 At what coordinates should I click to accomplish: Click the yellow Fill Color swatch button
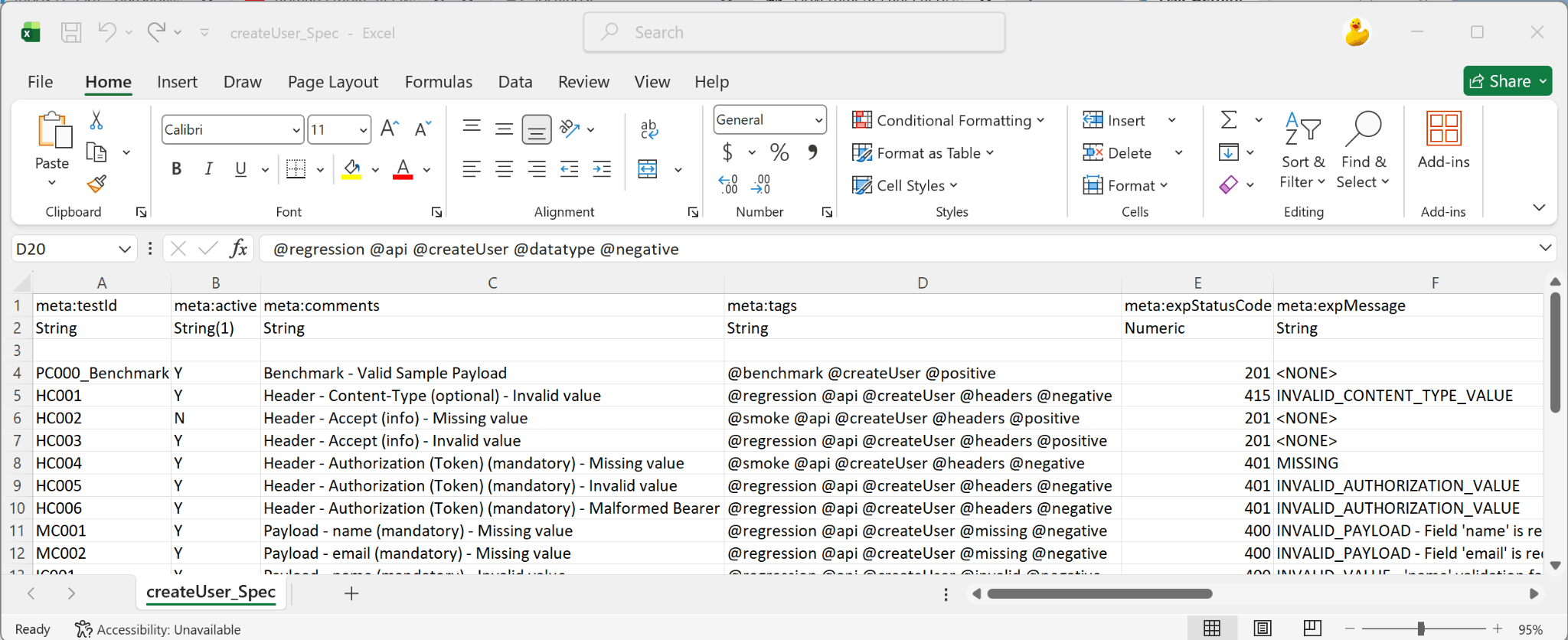tap(351, 169)
